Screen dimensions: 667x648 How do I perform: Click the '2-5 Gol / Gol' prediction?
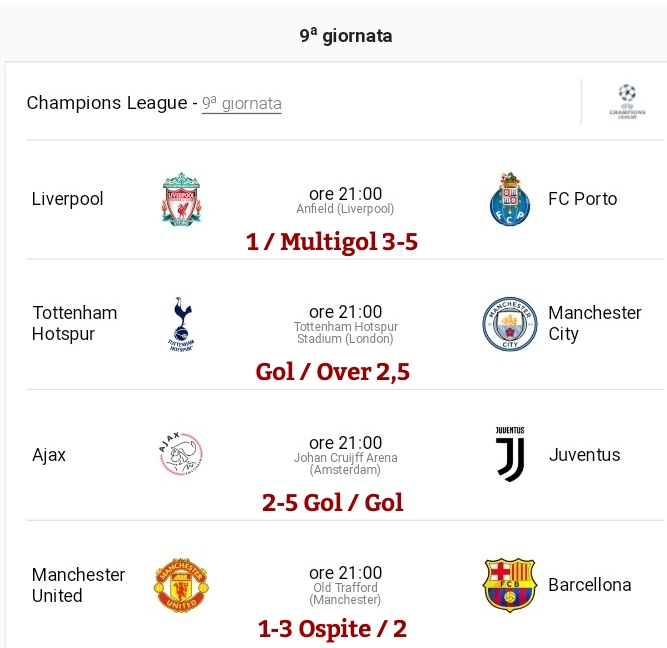(333, 502)
